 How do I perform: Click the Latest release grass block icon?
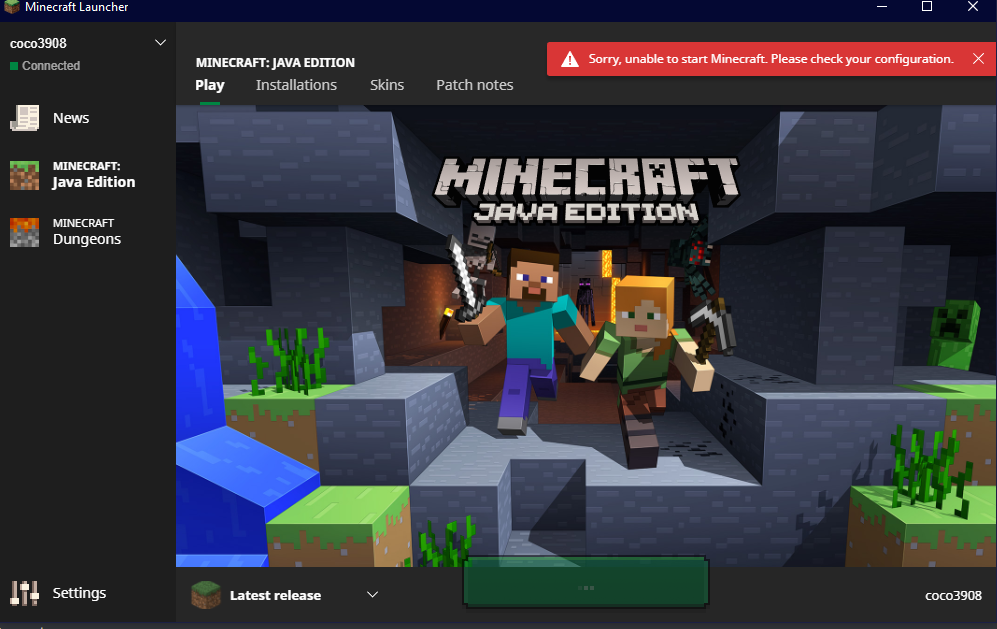pyautogui.click(x=205, y=595)
